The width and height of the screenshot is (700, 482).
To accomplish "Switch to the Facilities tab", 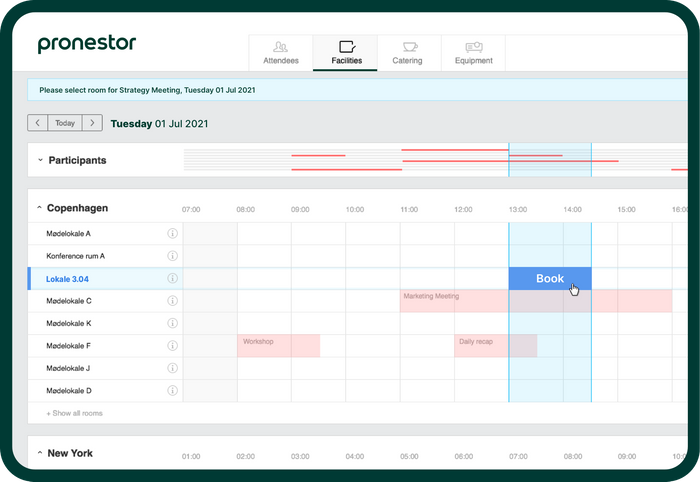I will coord(346,53).
